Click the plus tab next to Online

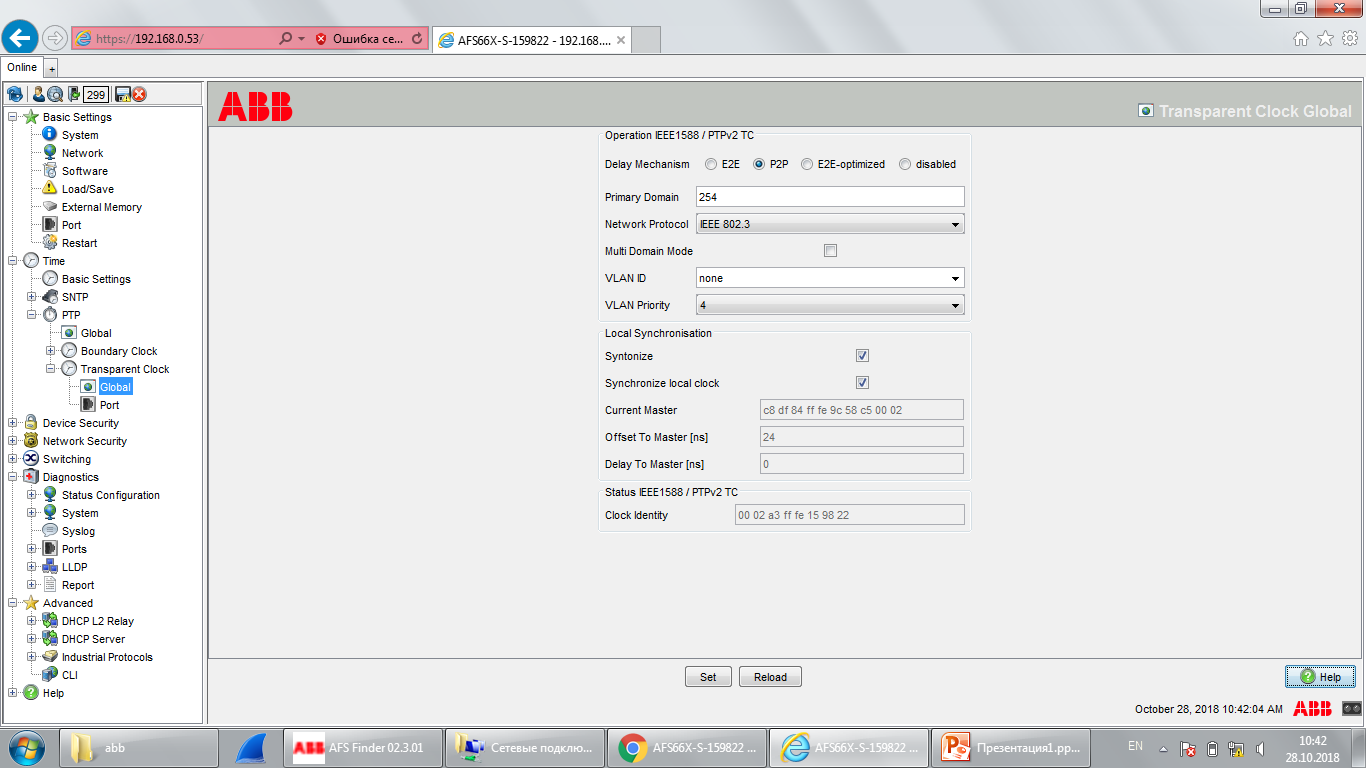click(x=52, y=68)
